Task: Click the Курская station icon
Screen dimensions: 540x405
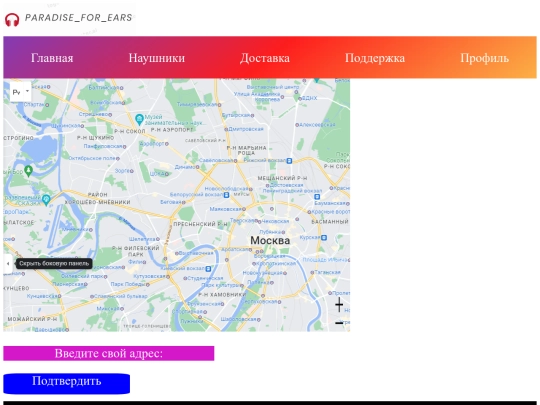Action: pyautogui.click(x=324, y=238)
